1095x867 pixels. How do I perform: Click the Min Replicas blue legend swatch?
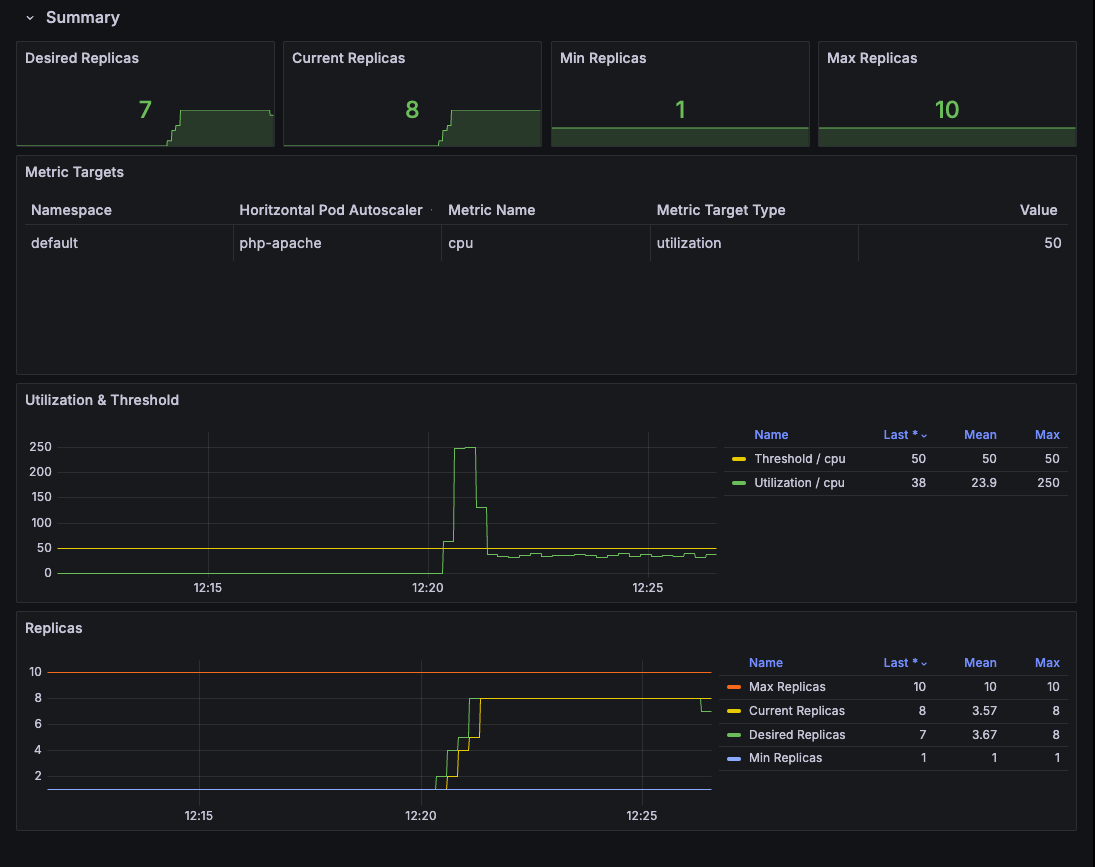click(733, 759)
